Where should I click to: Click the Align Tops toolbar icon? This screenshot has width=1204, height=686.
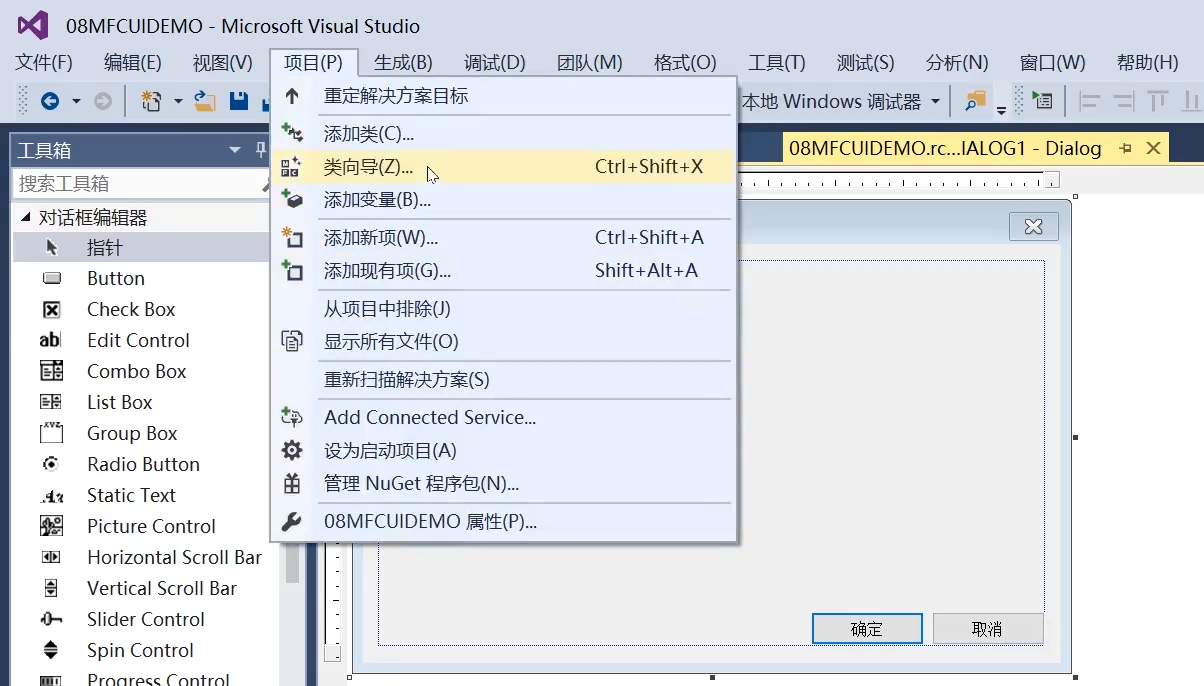(x=1158, y=101)
